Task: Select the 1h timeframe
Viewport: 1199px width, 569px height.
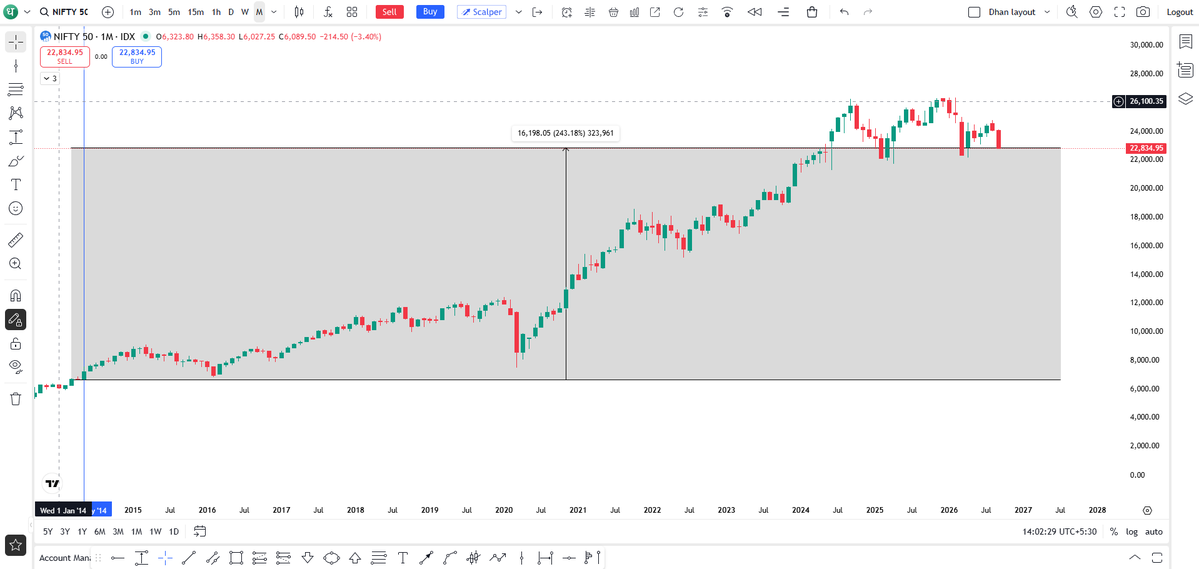Action: [216, 12]
